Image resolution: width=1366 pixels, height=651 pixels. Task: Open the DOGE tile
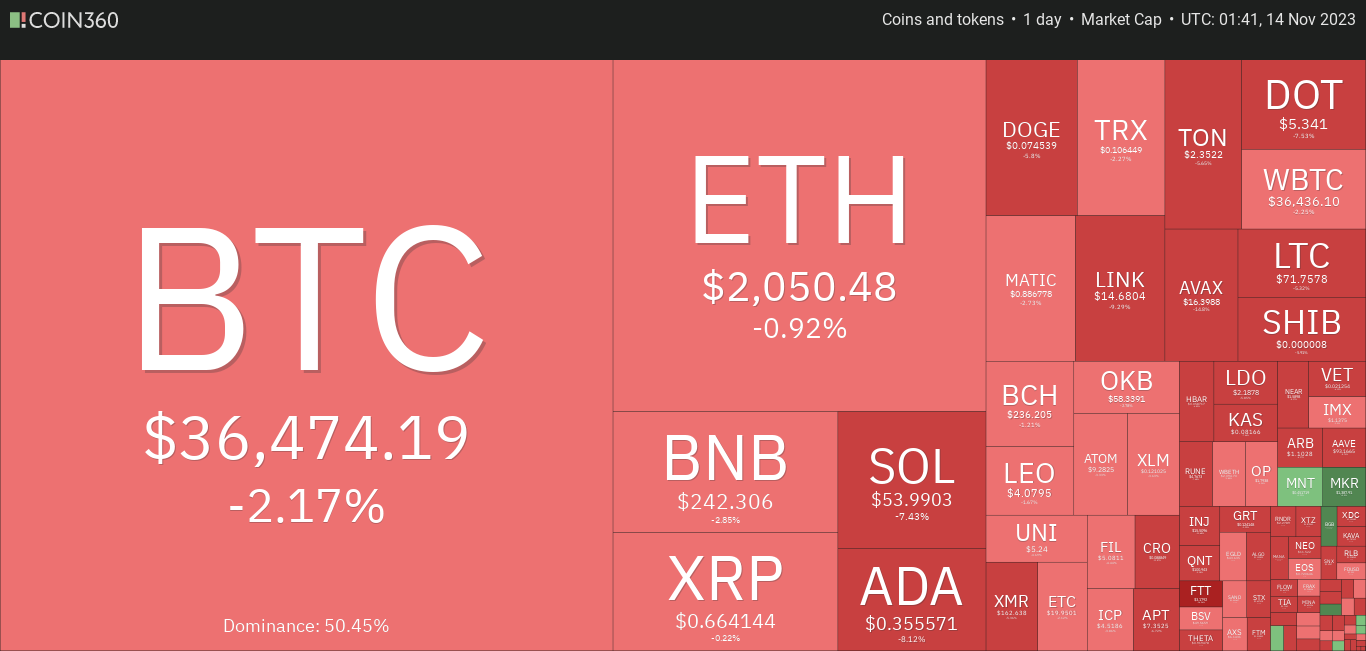[1031, 137]
